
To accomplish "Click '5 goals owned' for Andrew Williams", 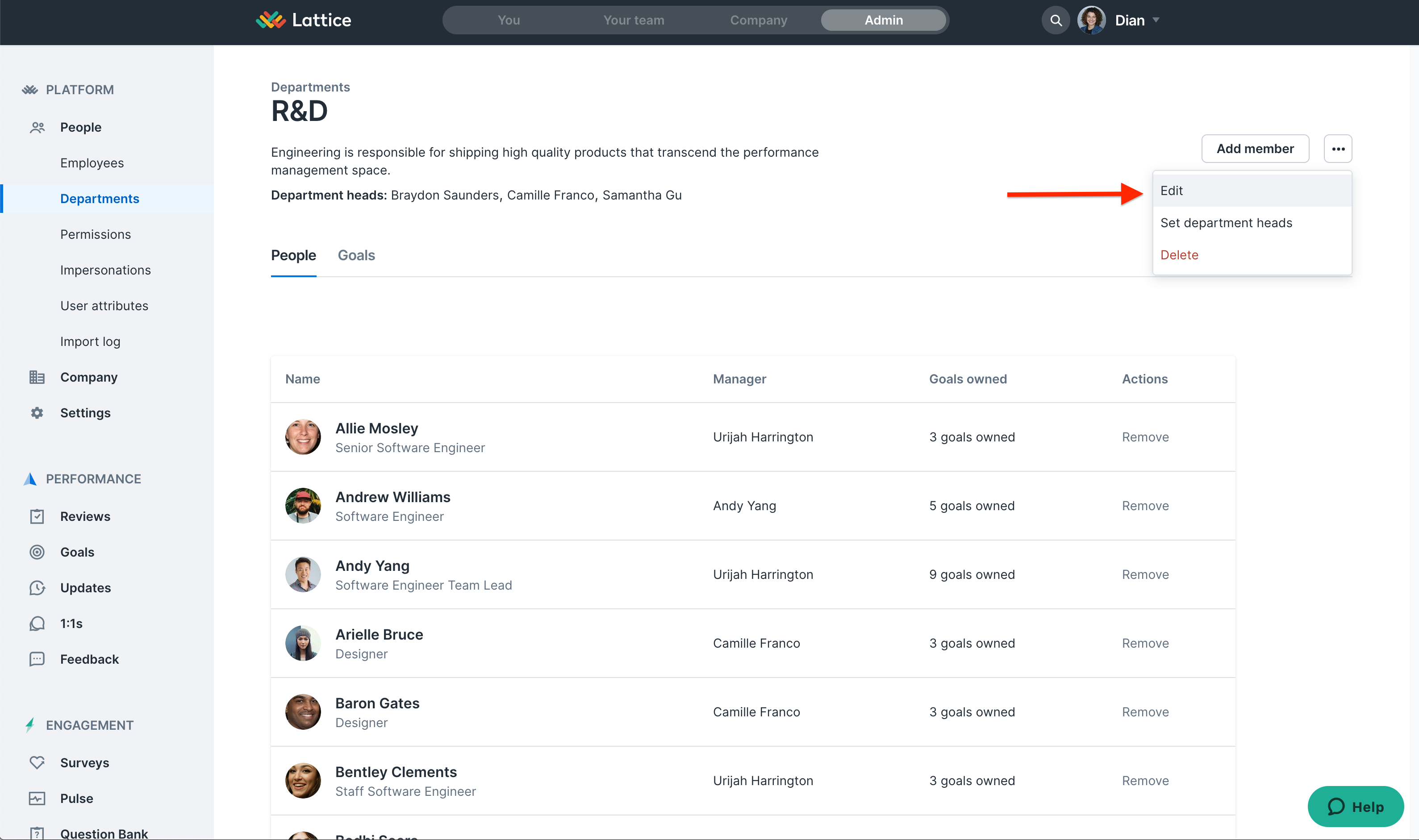I will (x=972, y=506).
